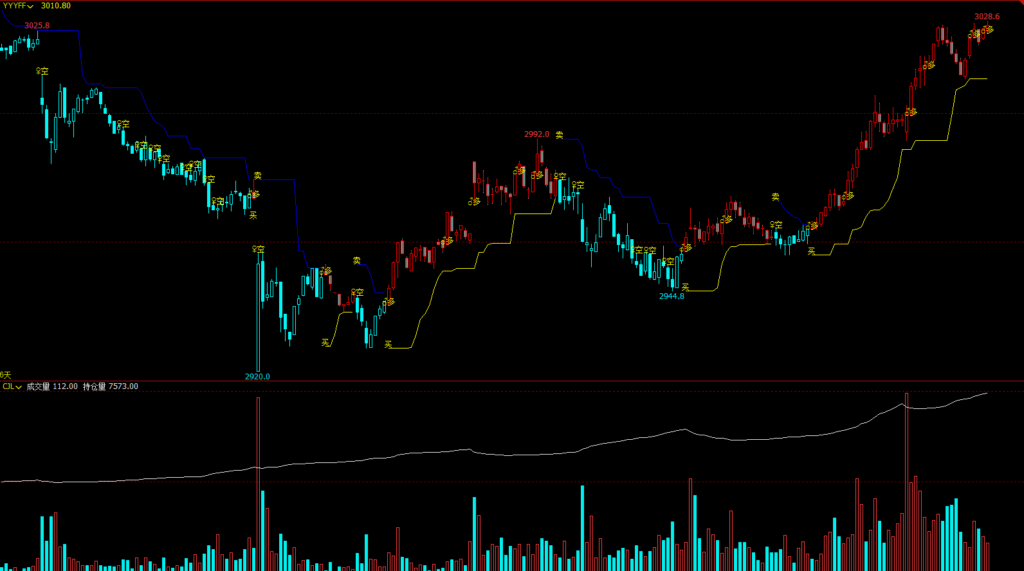Click the 2944.8 trough price label

(x=671, y=296)
